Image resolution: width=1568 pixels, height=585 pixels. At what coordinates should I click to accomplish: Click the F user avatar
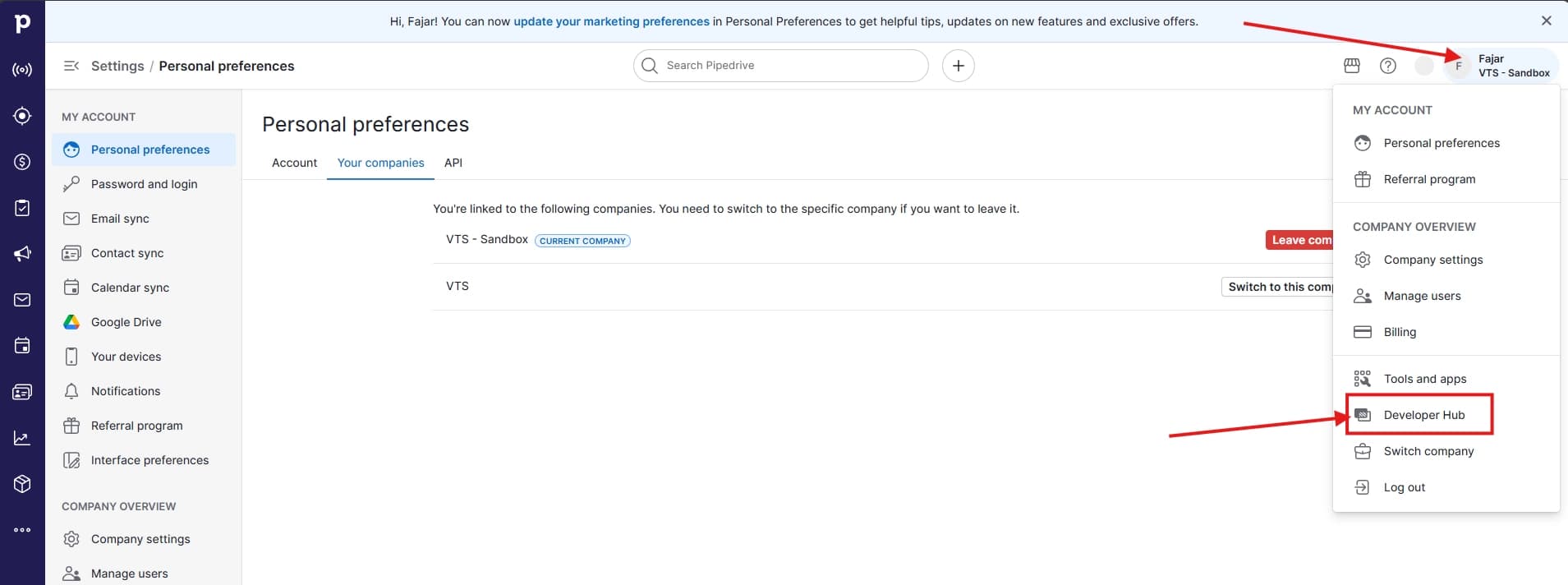(x=1459, y=66)
